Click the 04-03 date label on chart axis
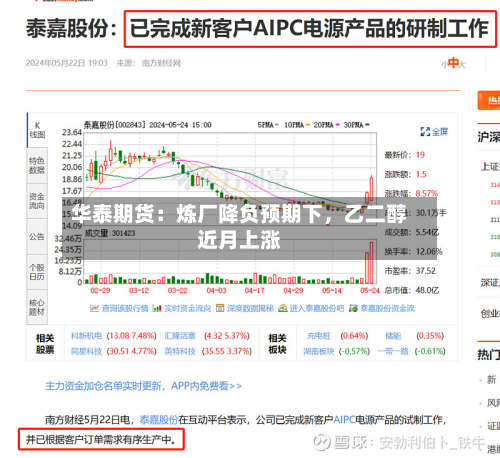The width and height of the screenshot is (500, 458). [216, 291]
